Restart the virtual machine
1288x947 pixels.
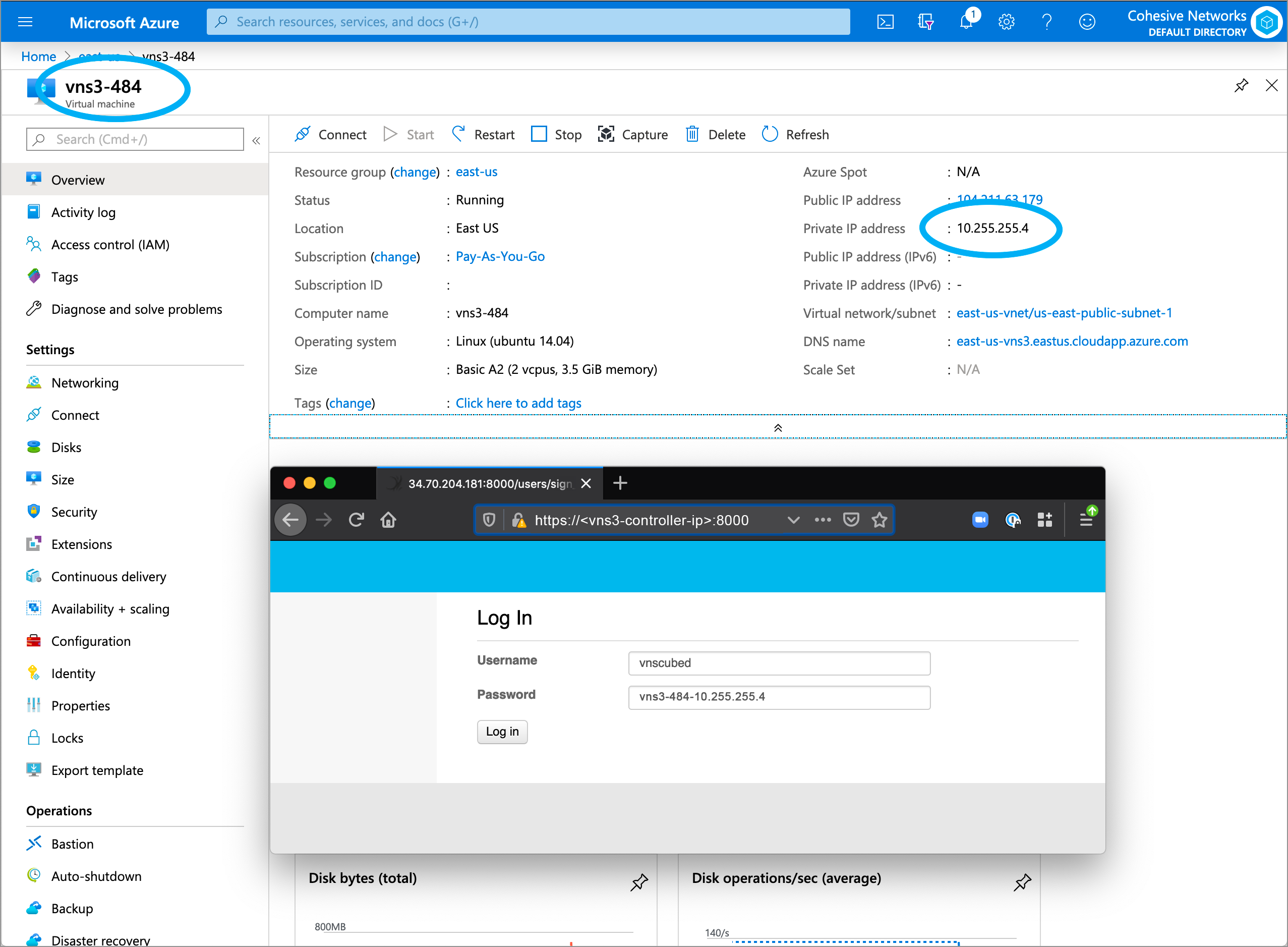point(483,134)
